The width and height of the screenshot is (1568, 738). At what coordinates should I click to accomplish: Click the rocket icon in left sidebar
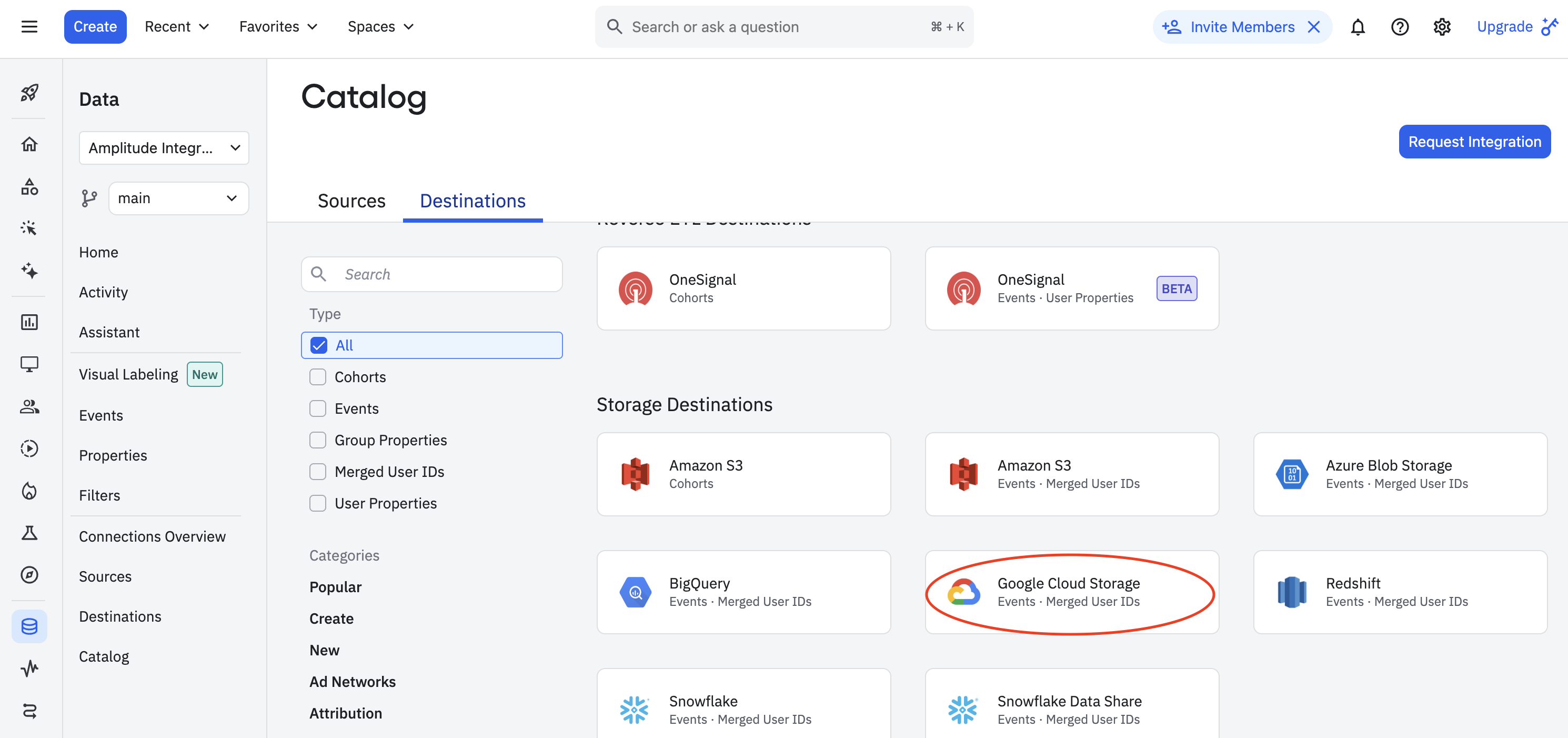tap(29, 93)
